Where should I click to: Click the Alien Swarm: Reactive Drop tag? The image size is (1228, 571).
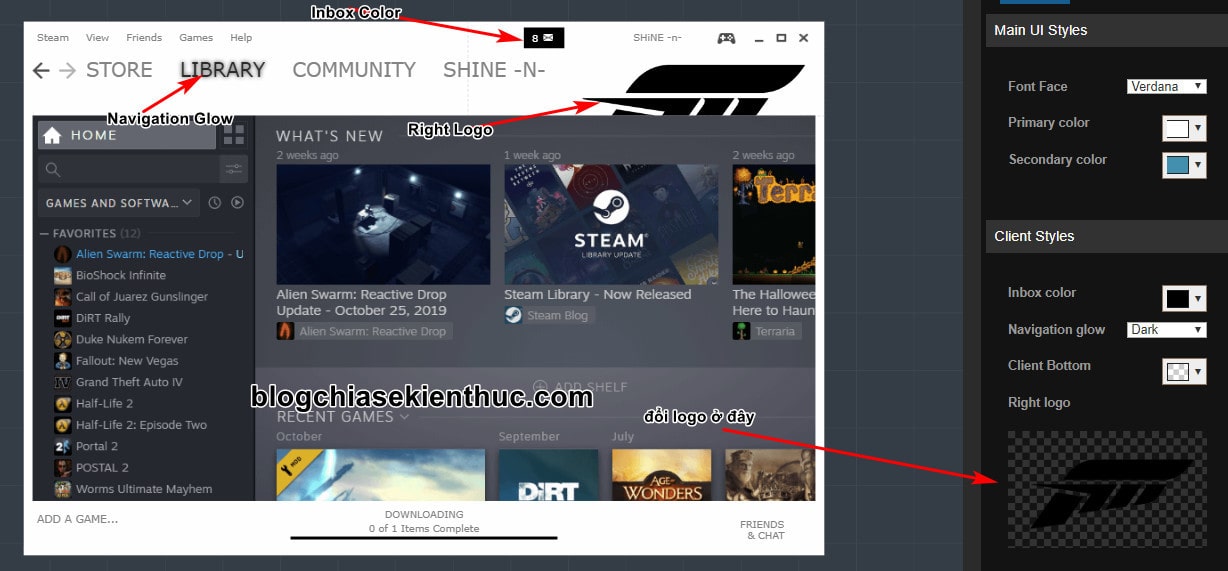click(x=364, y=331)
